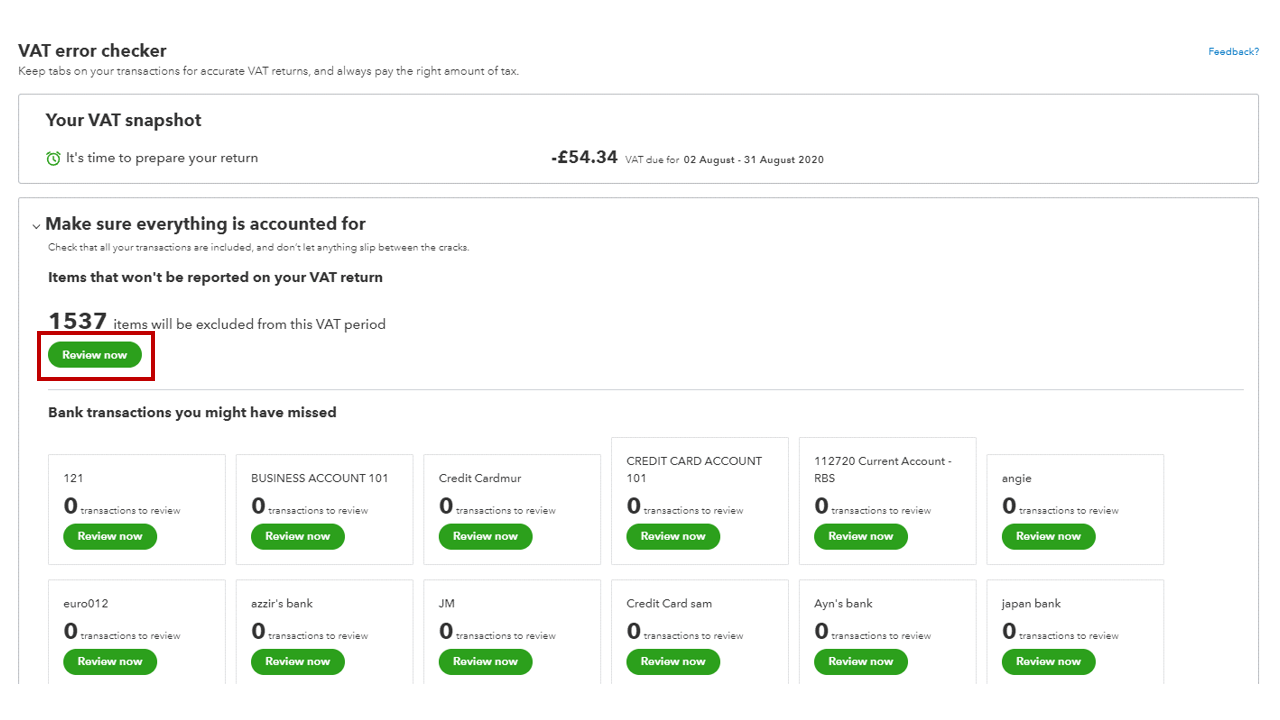Review now for the euro012 account
This screenshot has height=720, width=1280.
110,661
